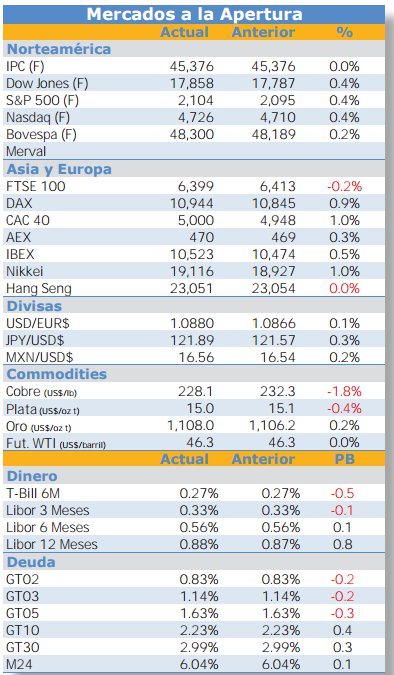This screenshot has height=675, width=394.
Task: Click the Dow Jones (F) row label
Action: (x=47, y=83)
